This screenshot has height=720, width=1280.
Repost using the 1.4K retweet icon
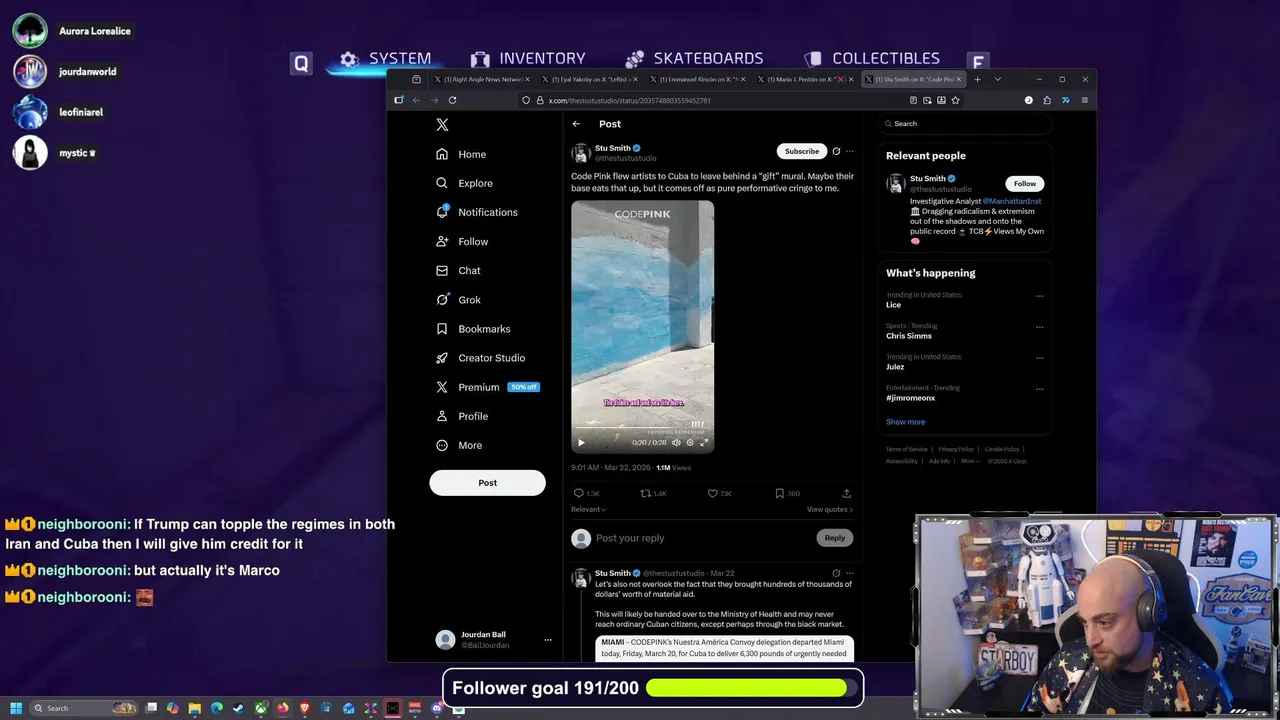tap(646, 493)
